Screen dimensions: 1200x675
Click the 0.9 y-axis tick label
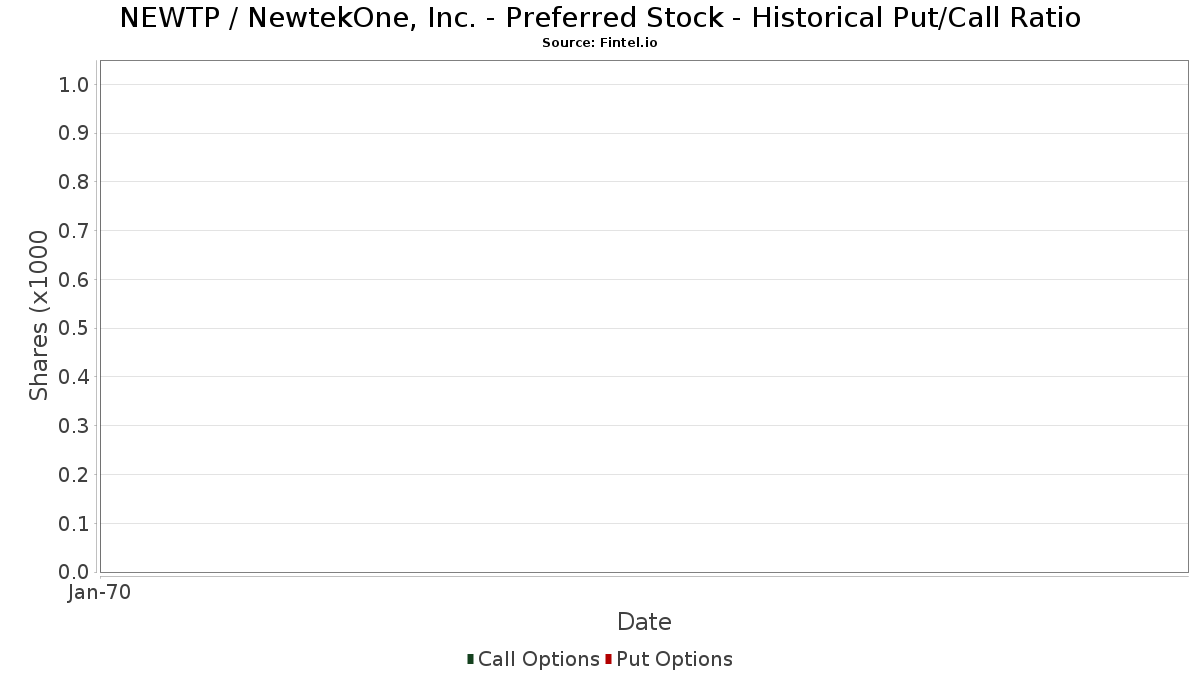click(75, 133)
